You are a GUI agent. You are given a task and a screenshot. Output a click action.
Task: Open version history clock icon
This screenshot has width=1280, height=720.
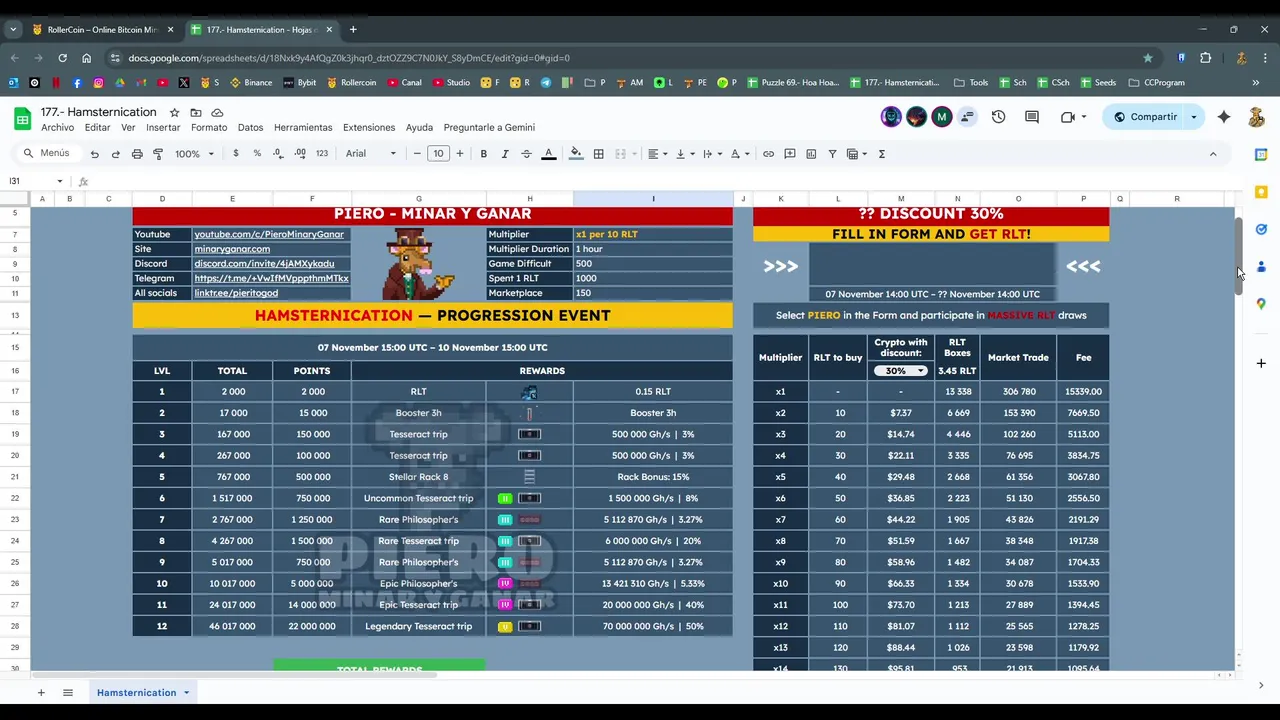[x=998, y=117]
